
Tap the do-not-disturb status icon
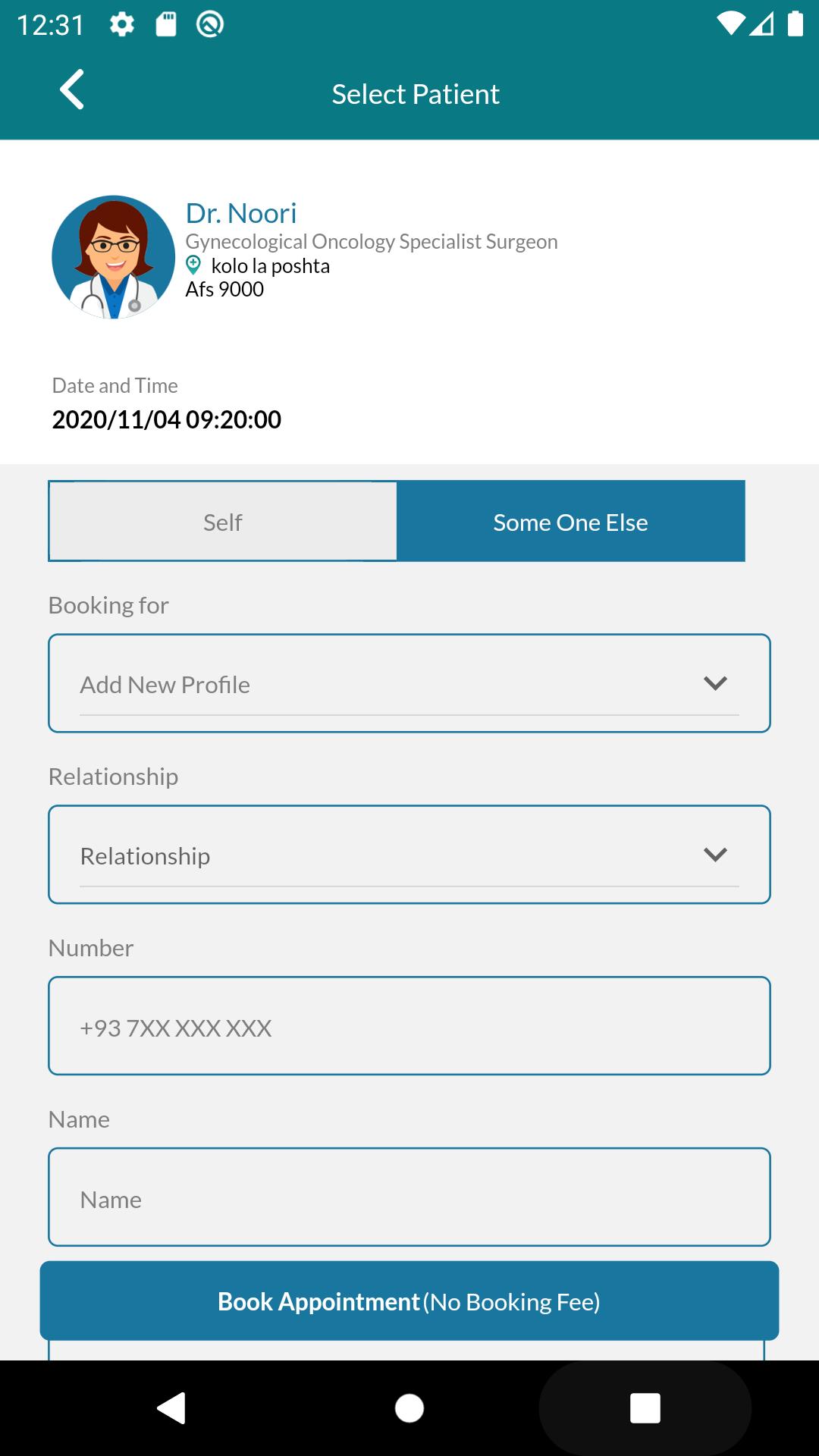210,25
